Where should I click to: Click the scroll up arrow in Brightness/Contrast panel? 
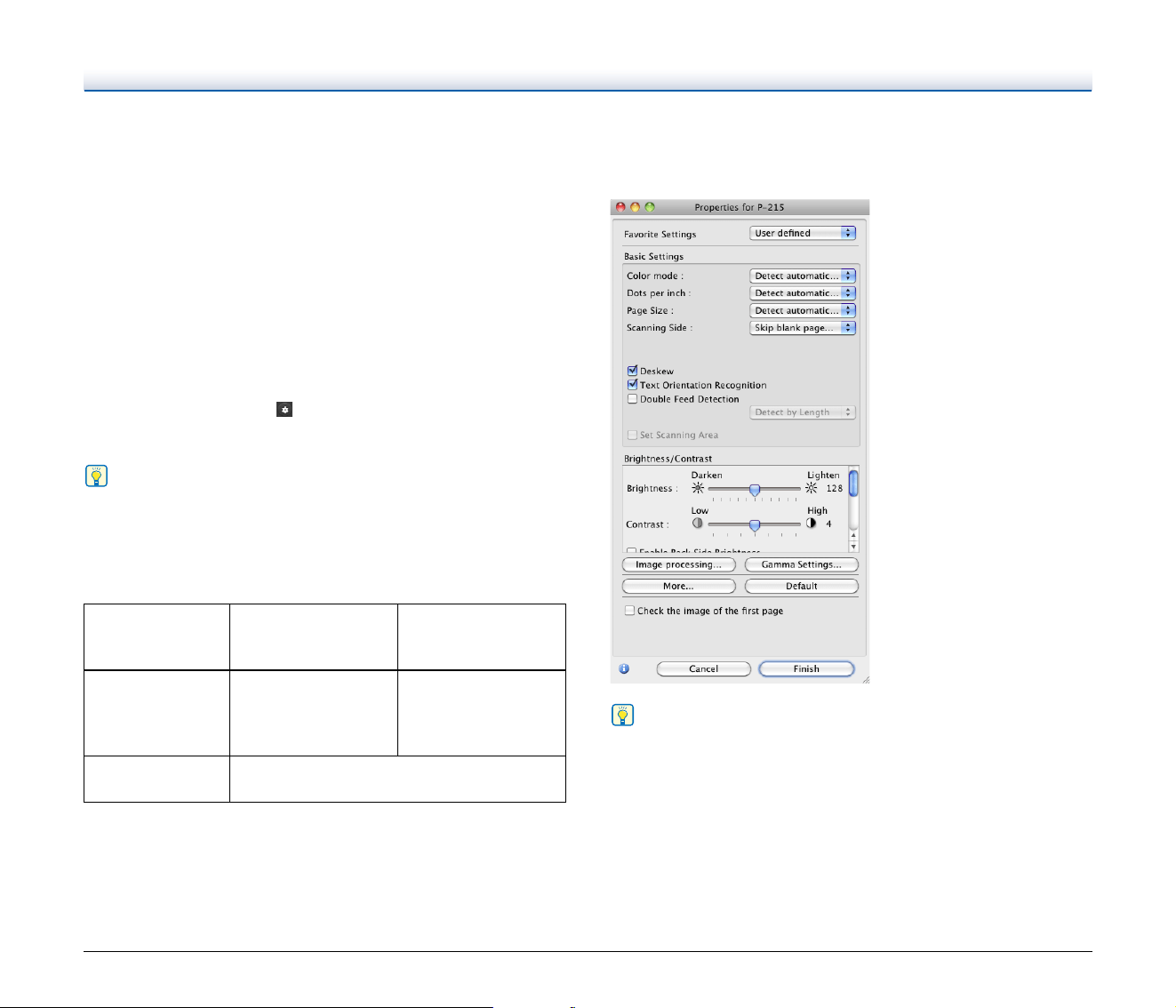(854, 536)
